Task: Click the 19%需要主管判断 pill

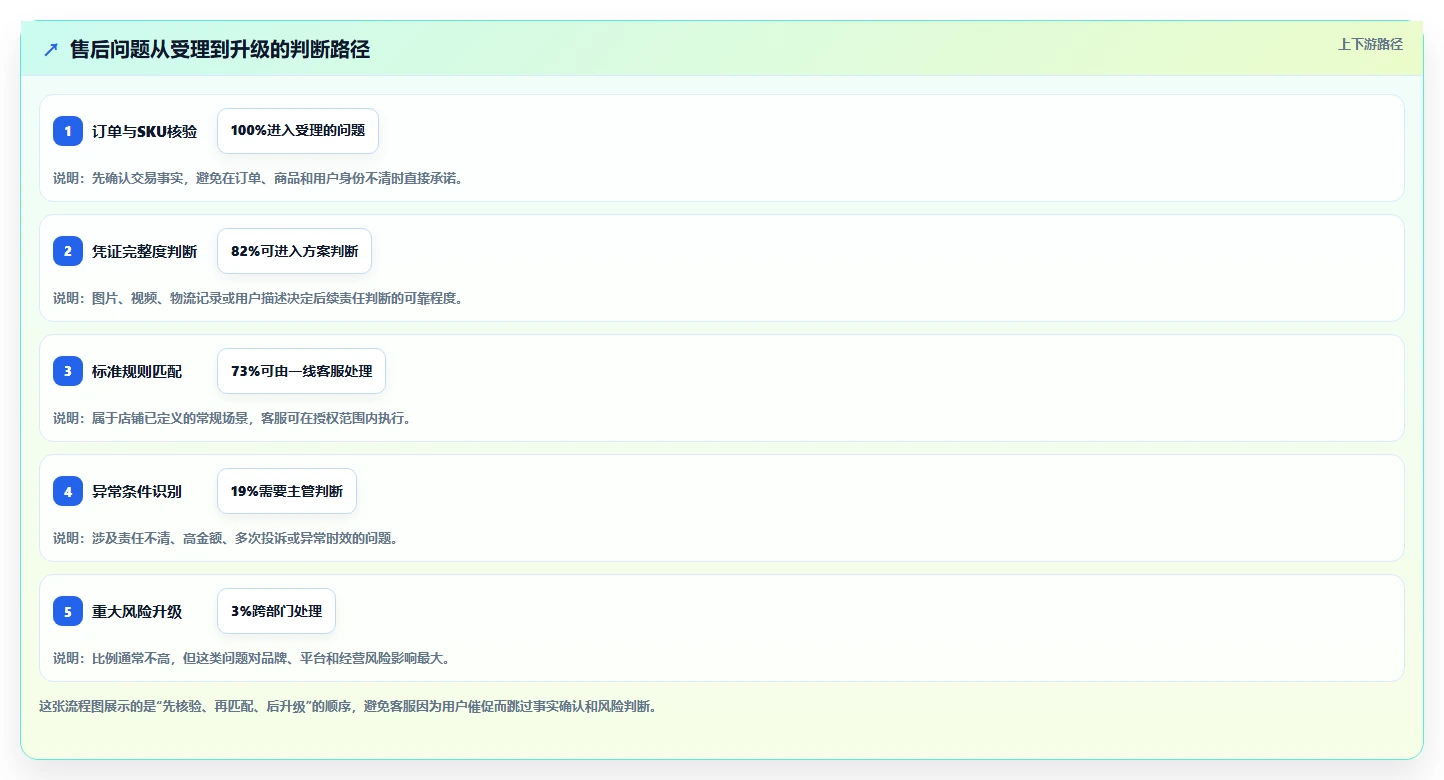Action: coord(287,491)
